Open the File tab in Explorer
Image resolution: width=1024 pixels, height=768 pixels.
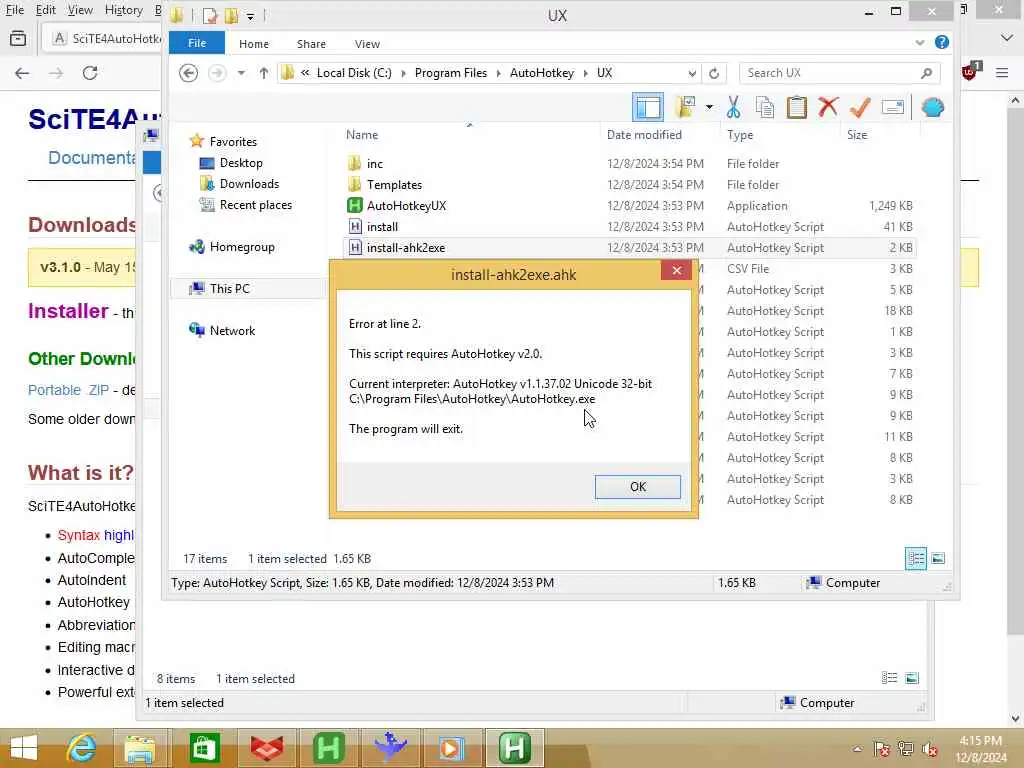[197, 43]
